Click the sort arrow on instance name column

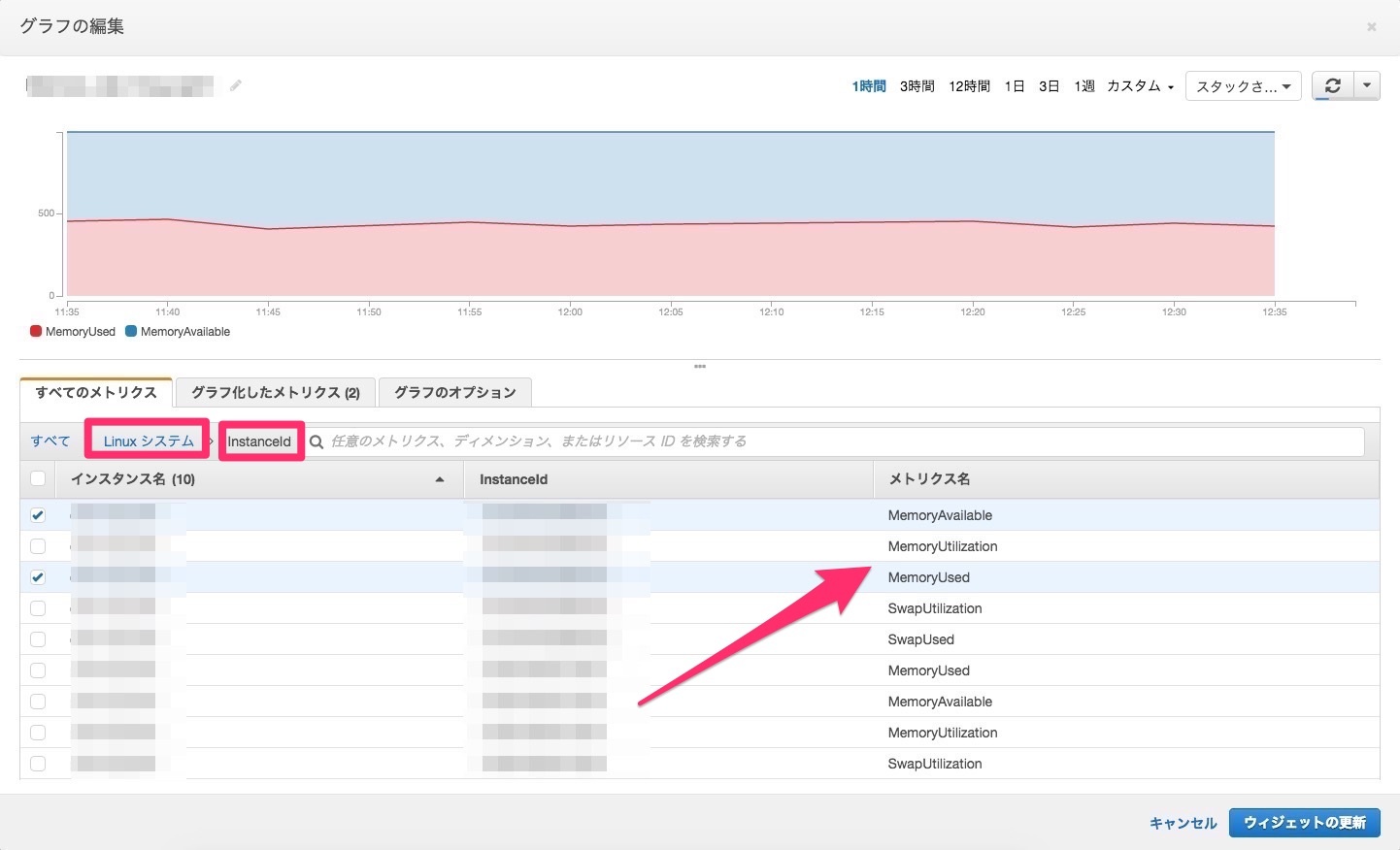440,479
